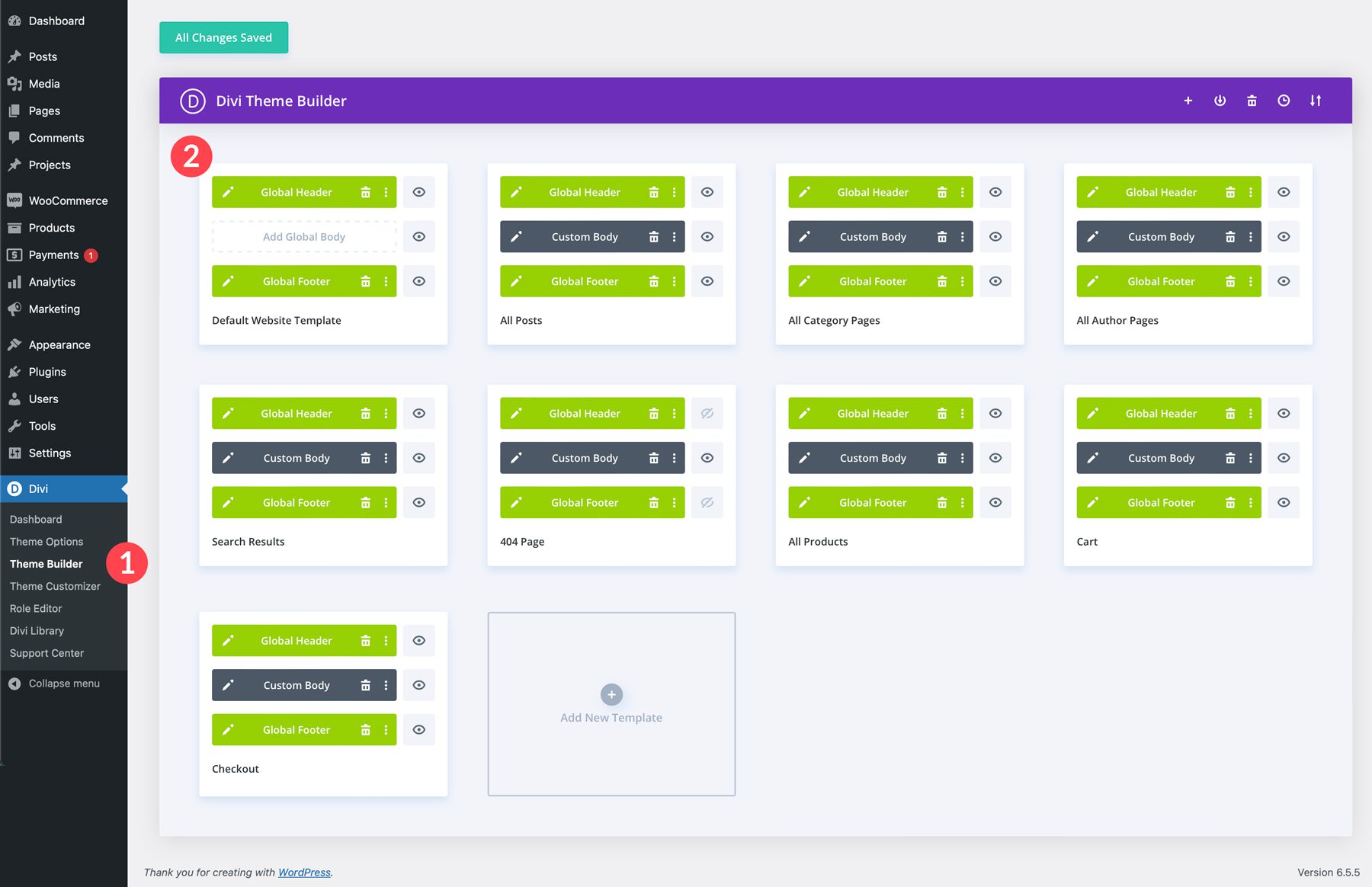Click Add Global Body in Default Website Template

[303, 236]
